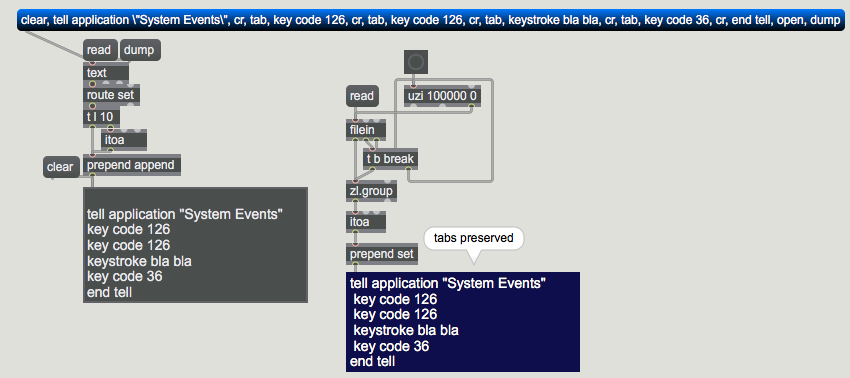Click the bang button above uzi
Image resolution: width=850 pixels, height=378 pixels.
pos(416,62)
